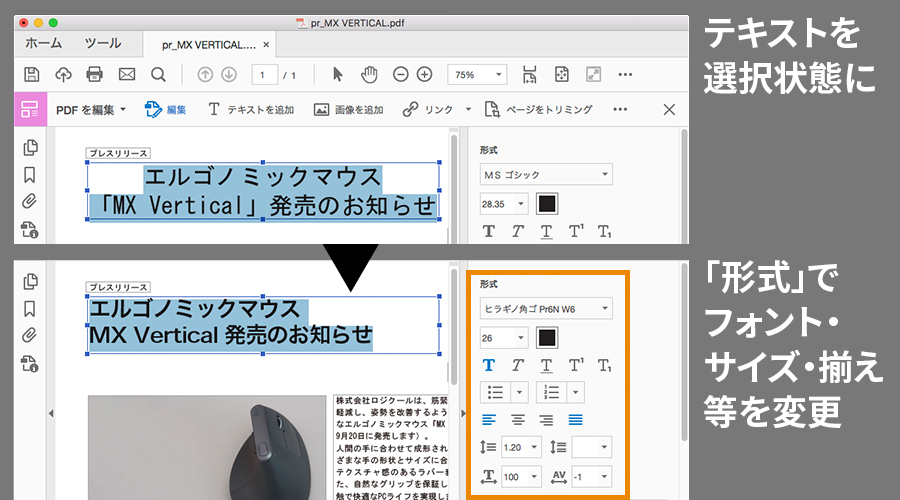
Task: Click 画像を追加 add image button
Action: coord(348,110)
